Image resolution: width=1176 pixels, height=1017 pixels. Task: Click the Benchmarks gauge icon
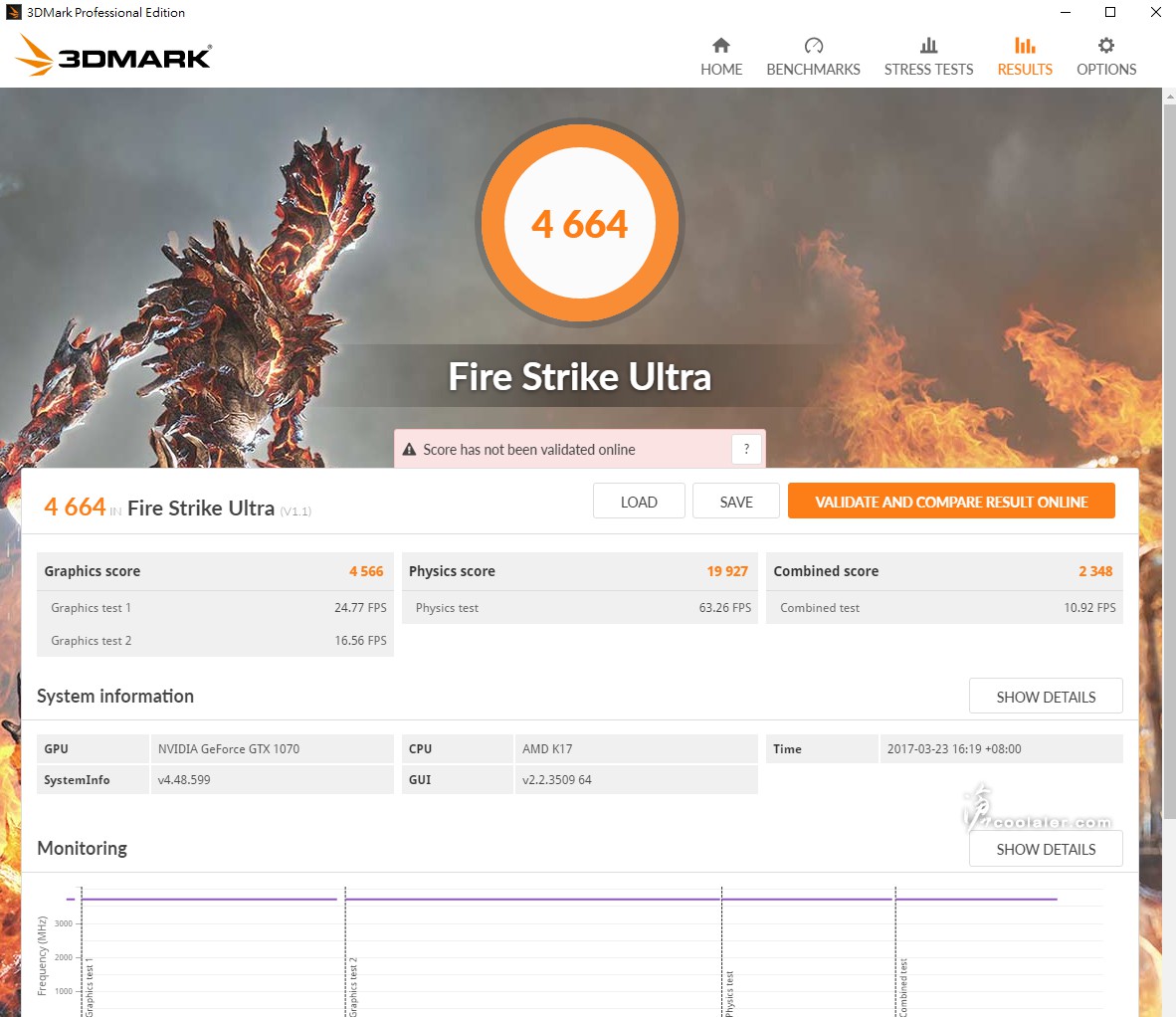(x=813, y=46)
